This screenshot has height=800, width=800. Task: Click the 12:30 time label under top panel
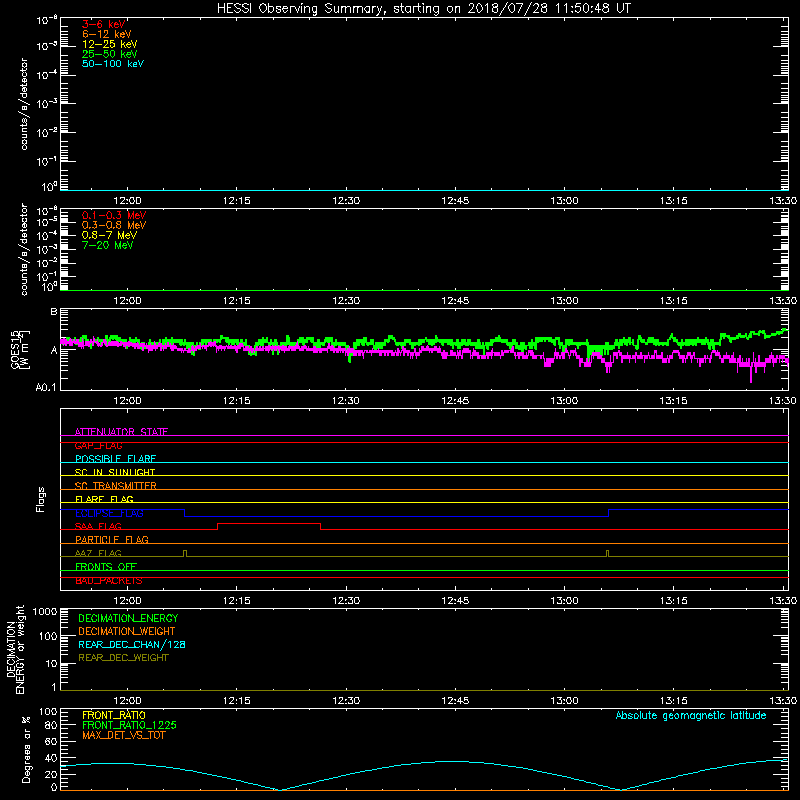click(x=346, y=201)
